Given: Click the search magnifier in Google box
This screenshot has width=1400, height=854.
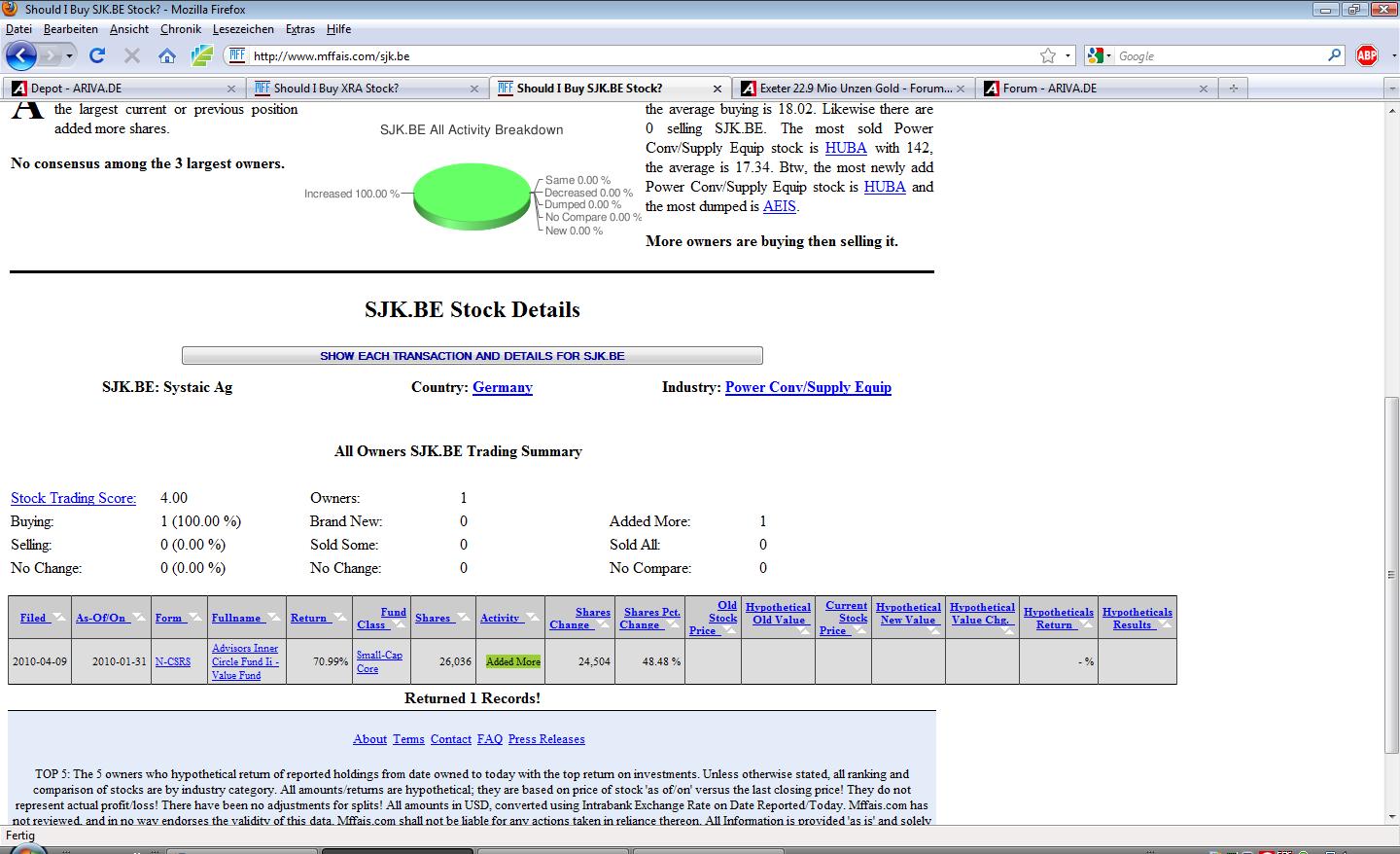Looking at the screenshot, I should click(1335, 55).
